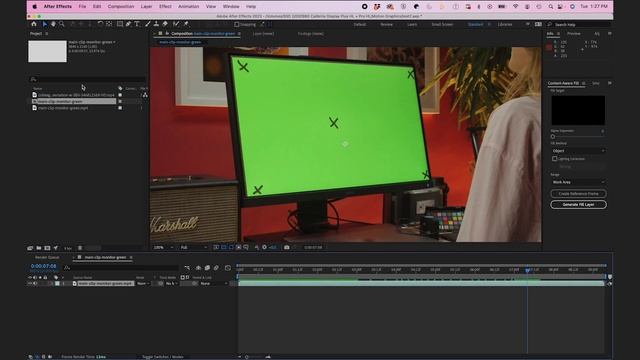
Task: Click the snapshot camera icon in viewer
Action: (287, 247)
